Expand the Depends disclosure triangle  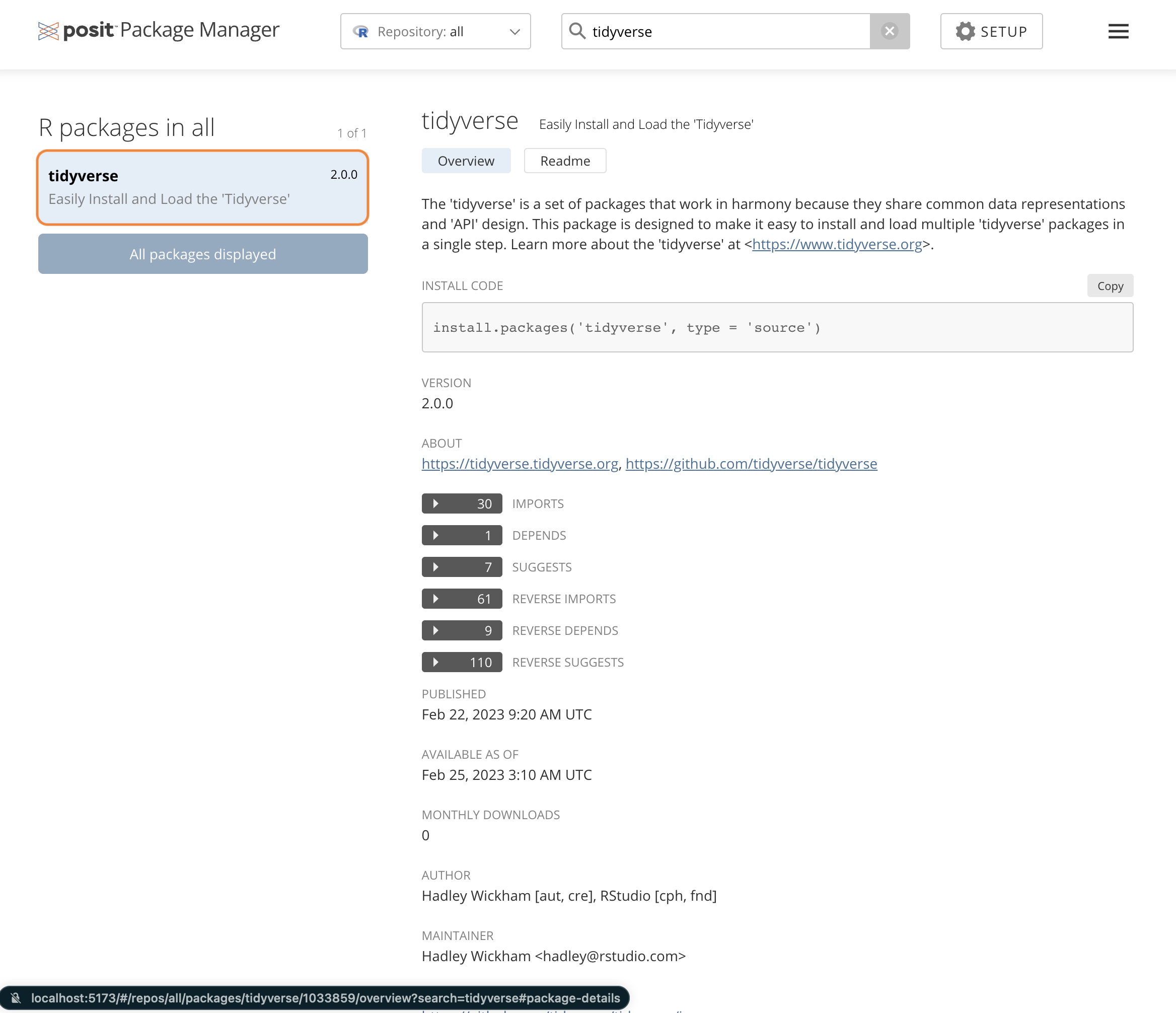point(436,535)
